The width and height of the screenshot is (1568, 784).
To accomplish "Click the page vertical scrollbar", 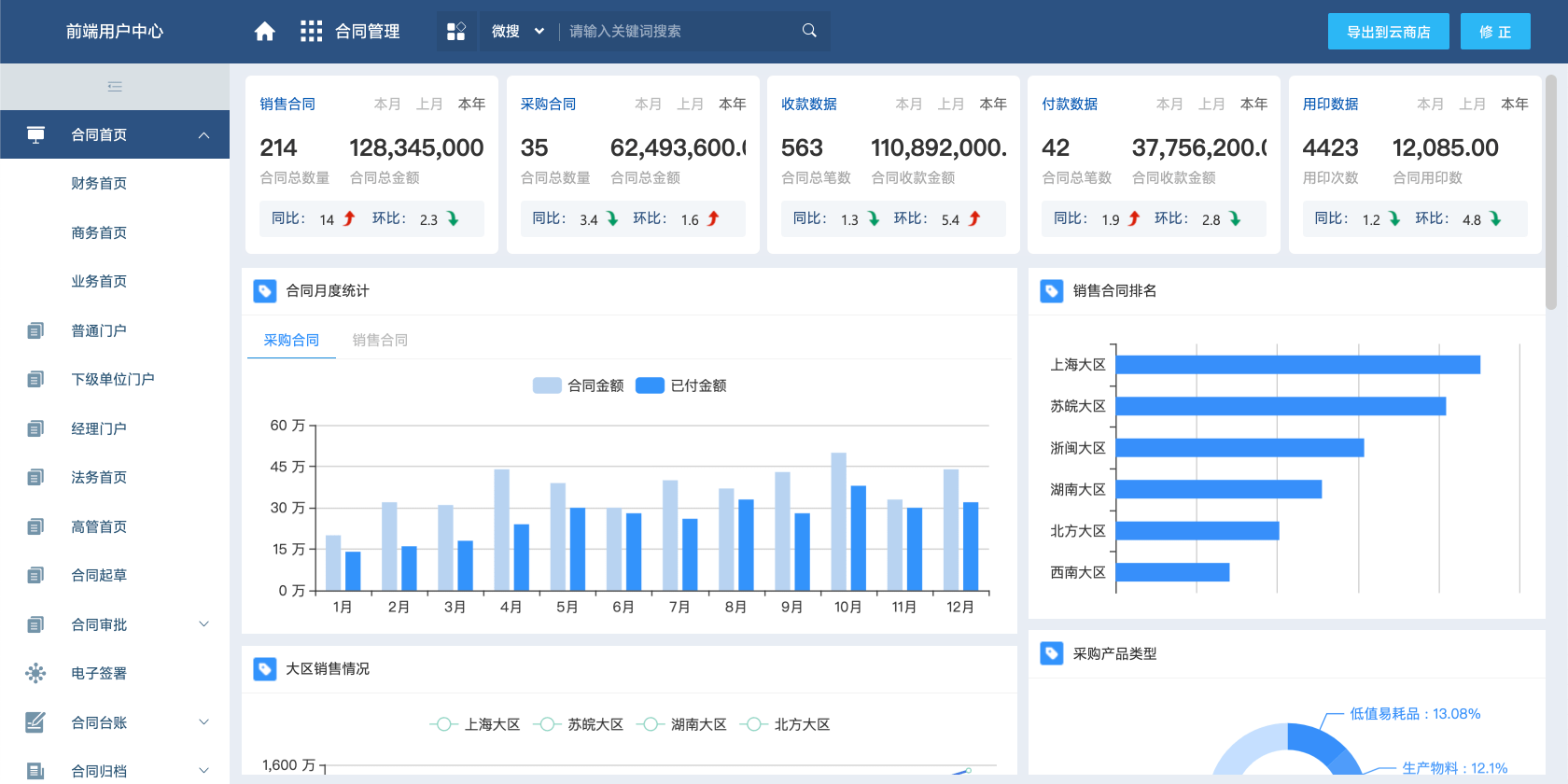I will [x=1551, y=192].
